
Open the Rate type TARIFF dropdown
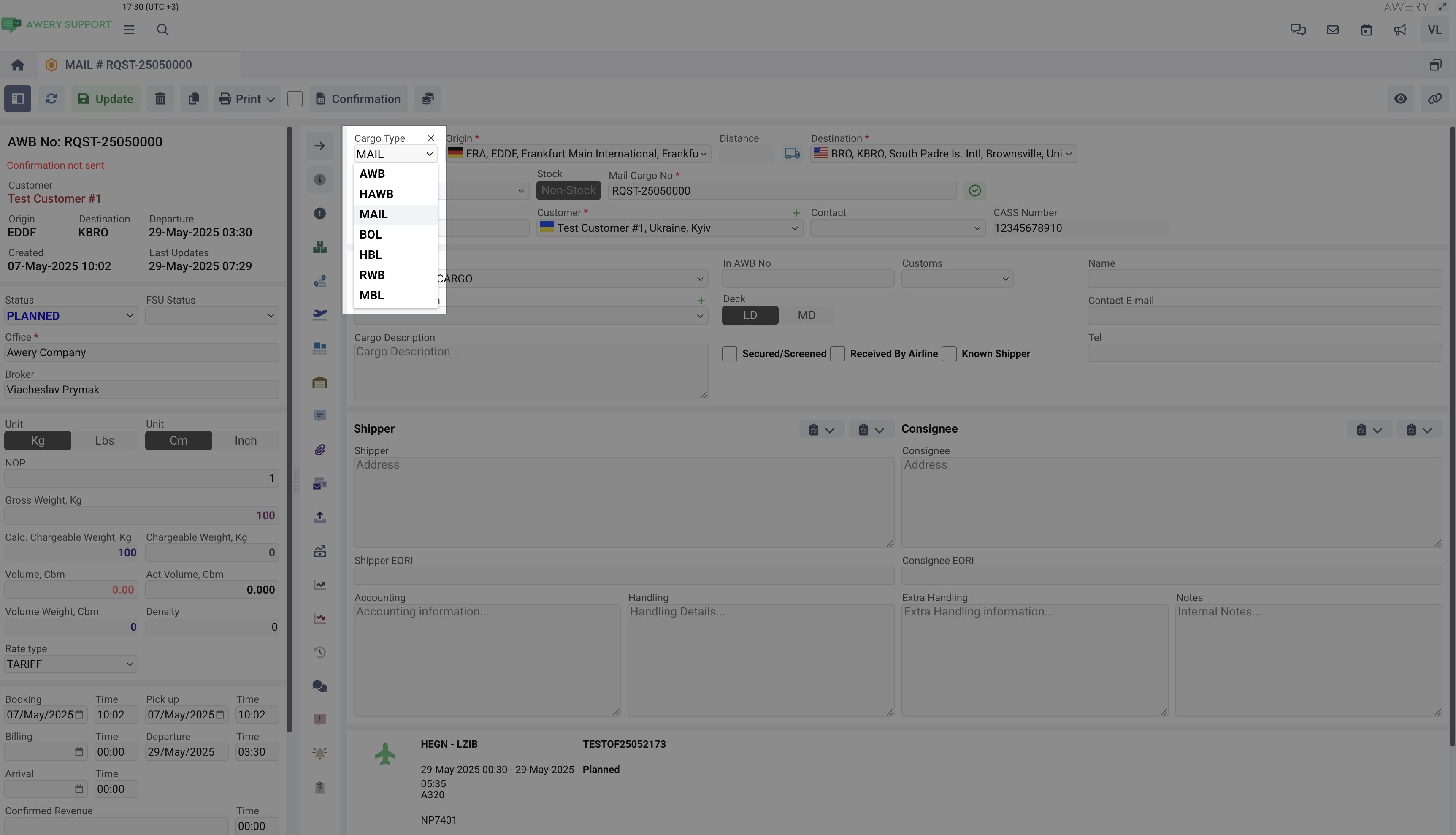tap(70, 664)
